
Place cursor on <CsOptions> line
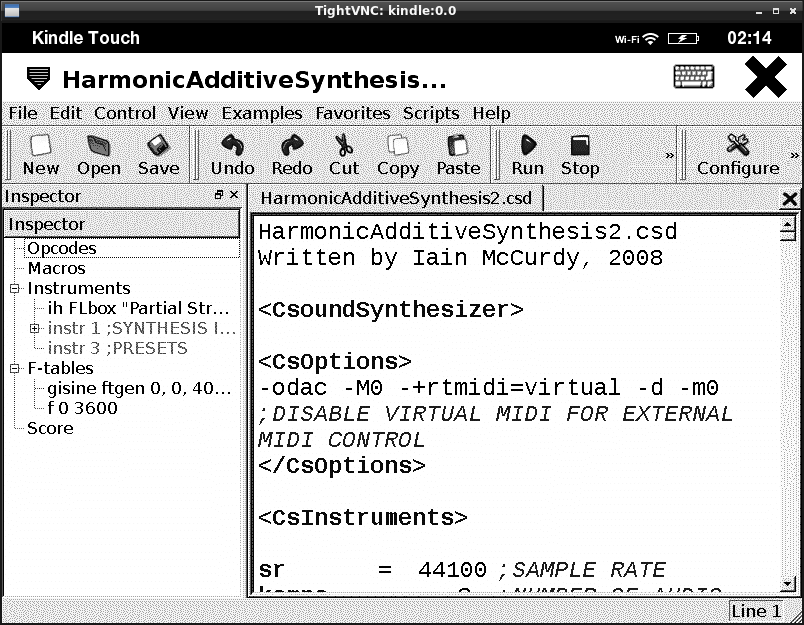335,361
